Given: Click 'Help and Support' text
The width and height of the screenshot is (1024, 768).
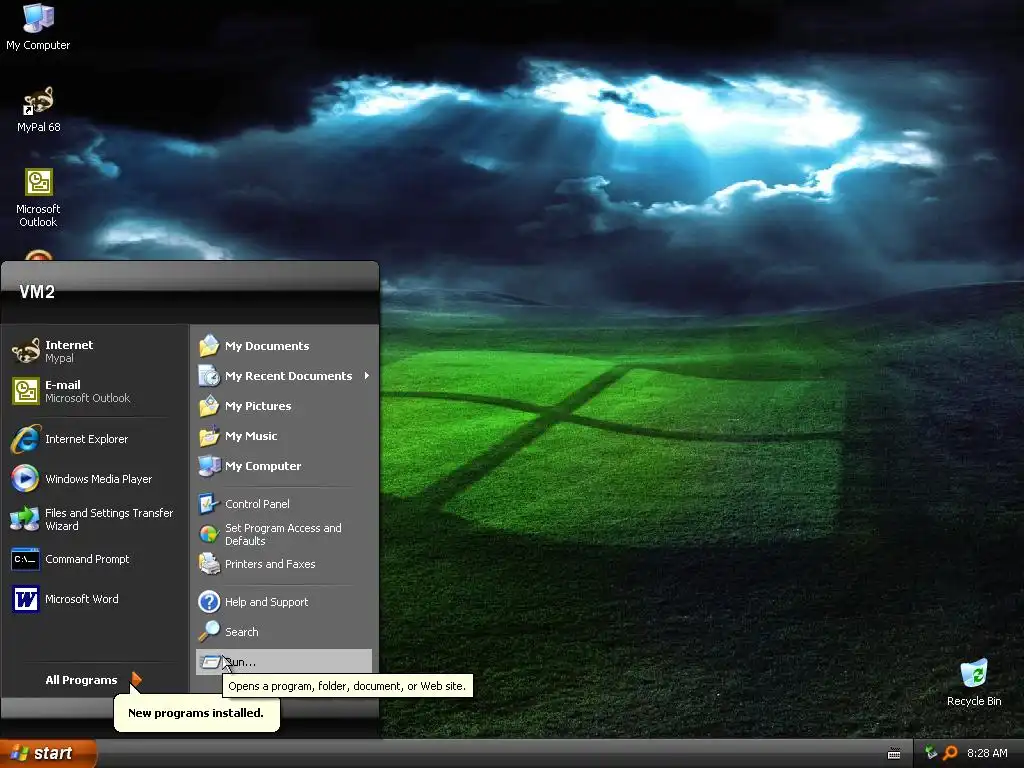Looking at the screenshot, I should coord(266,602).
